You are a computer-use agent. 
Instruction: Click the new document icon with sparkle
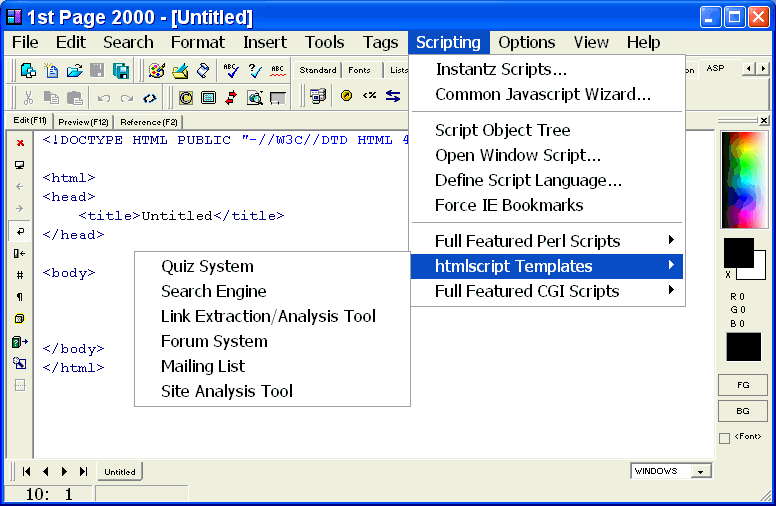[x=51, y=71]
